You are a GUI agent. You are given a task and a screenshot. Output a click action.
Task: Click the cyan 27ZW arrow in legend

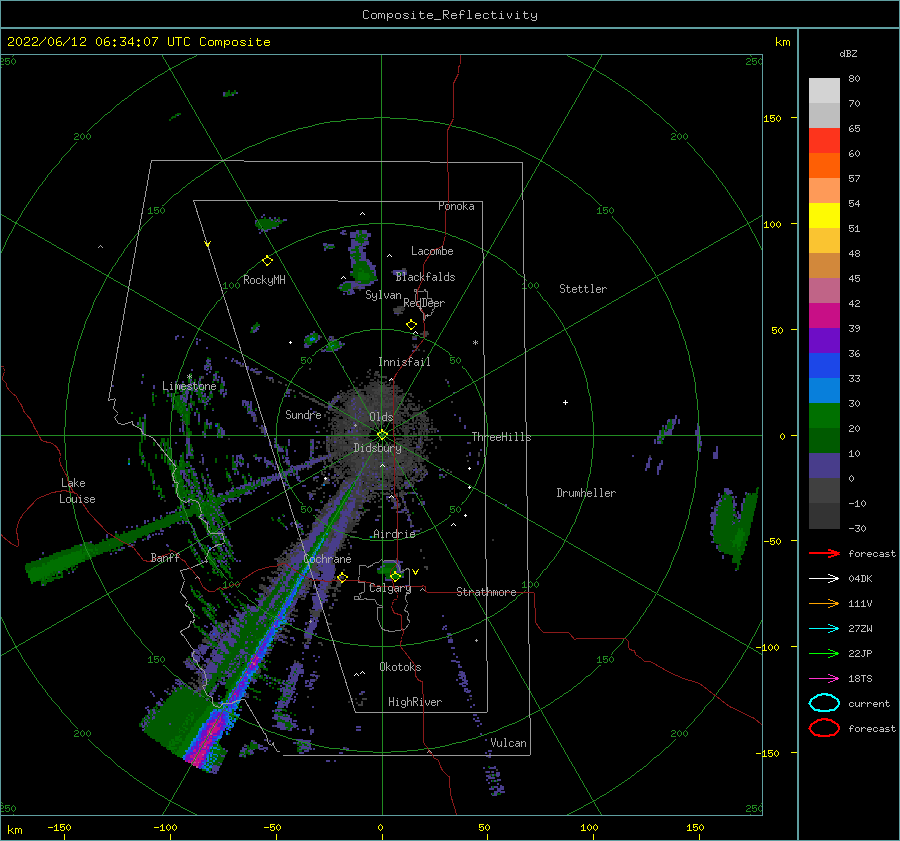[824, 629]
